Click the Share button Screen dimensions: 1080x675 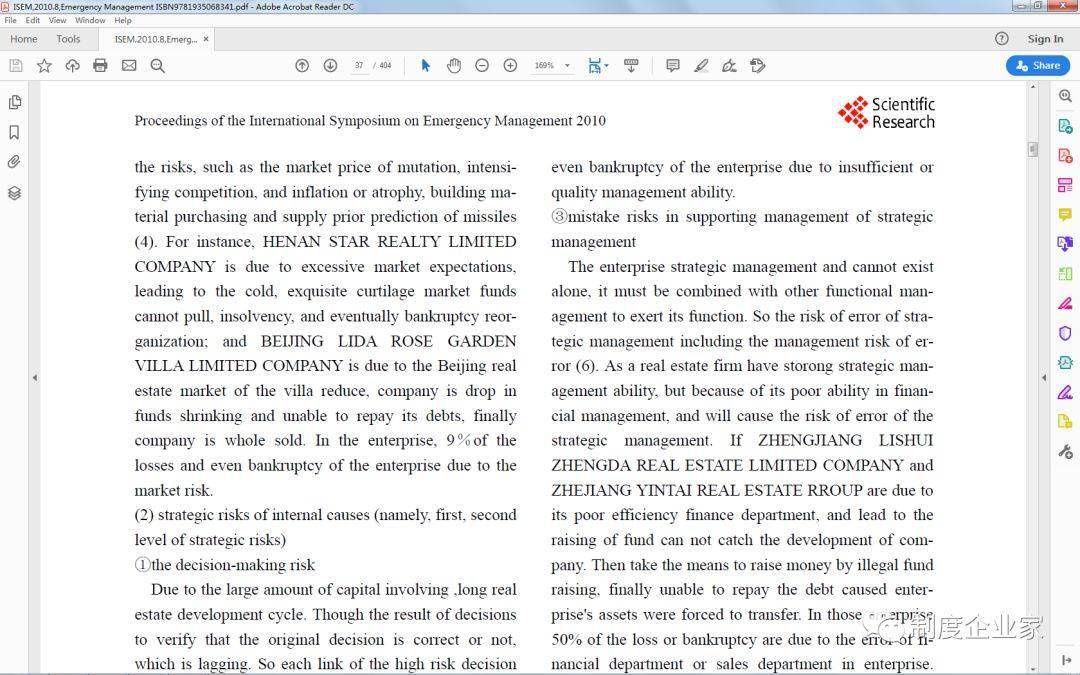pos(1038,65)
